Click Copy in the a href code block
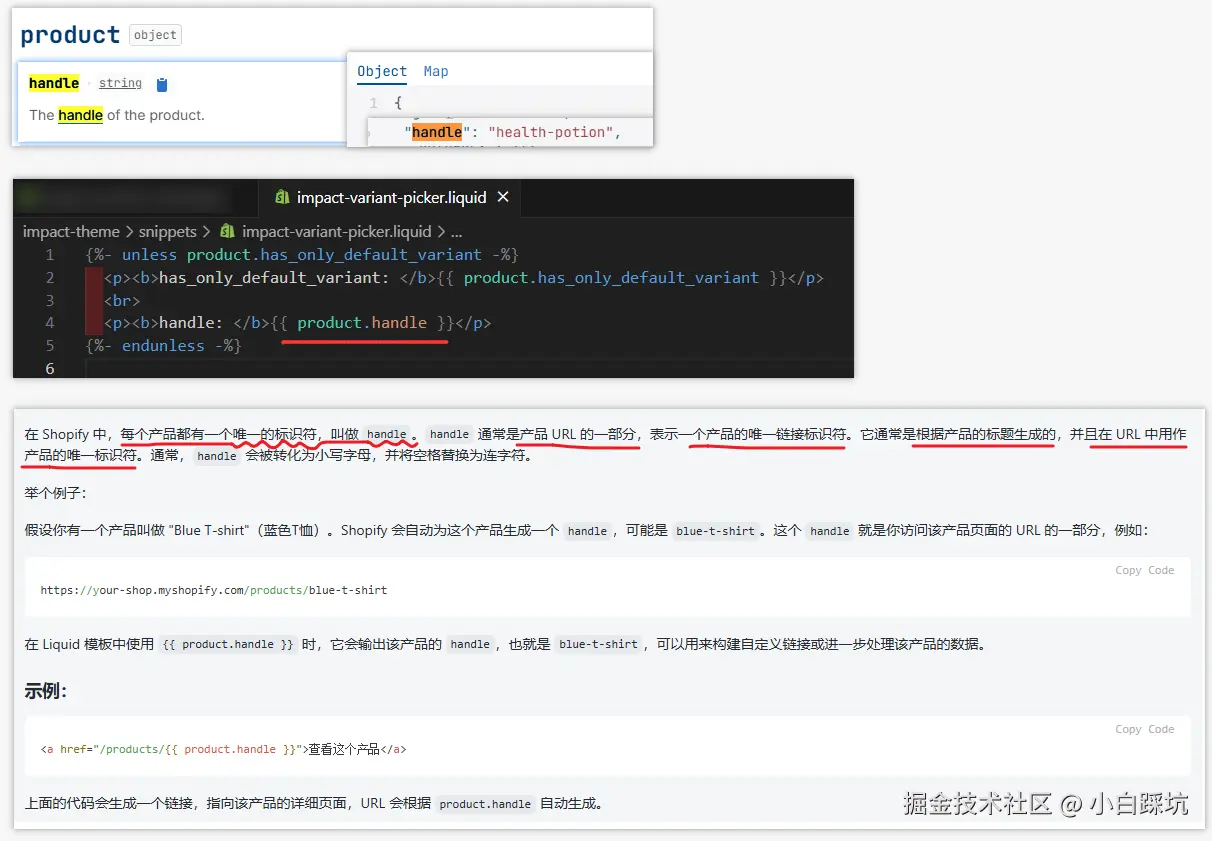Image resolution: width=1212 pixels, height=841 pixels. click(1128, 729)
